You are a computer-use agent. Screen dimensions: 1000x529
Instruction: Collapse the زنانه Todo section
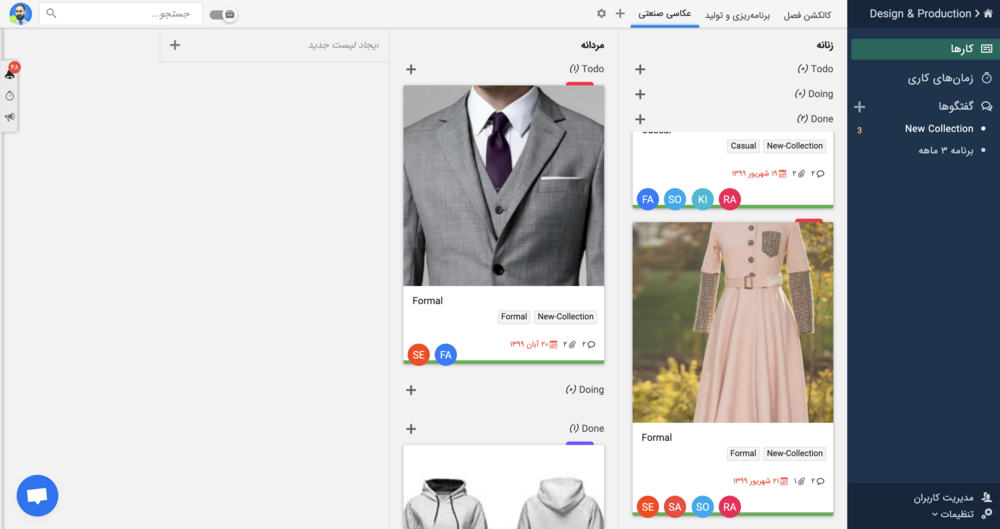(815, 69)
